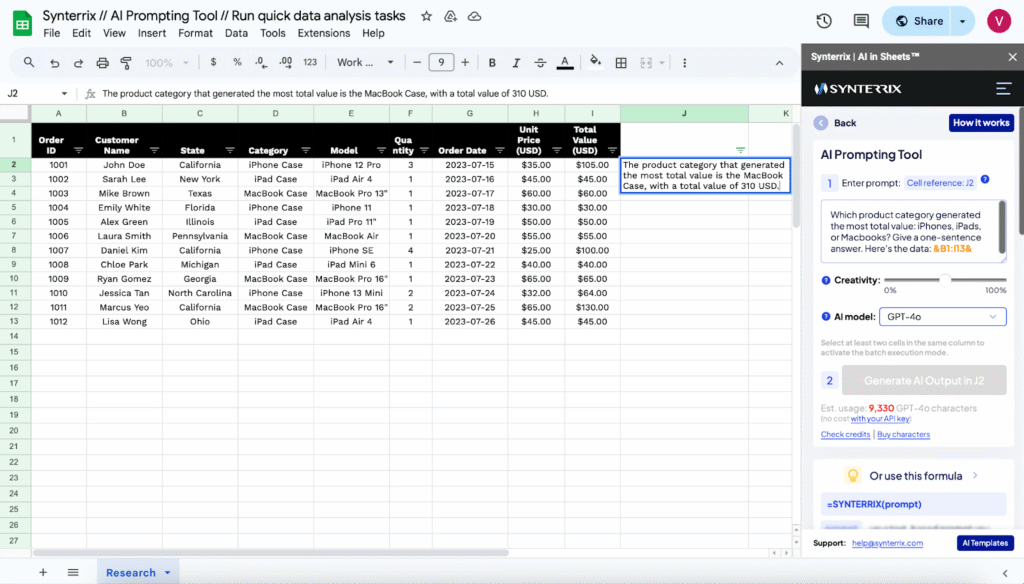The height and width of the screenshot is (584, 1024).
Task: Click the font size field
Action: [x=441, y=63]
